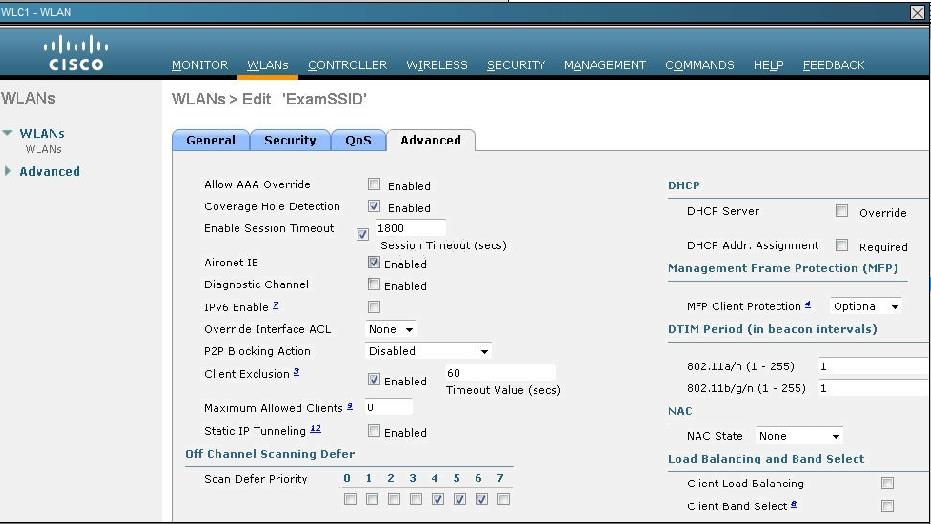Switch to the Security tab
The height and width of the screenshot is (524, 931).
pyautogui.click(x=290, y=140)
